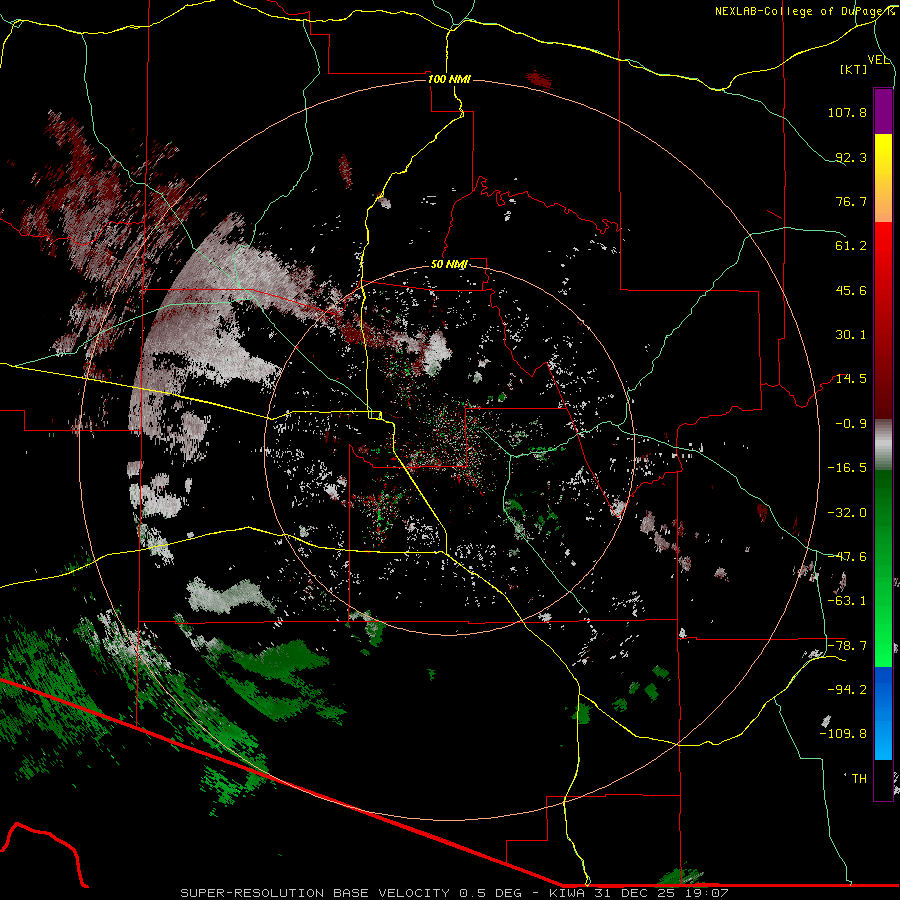Click the -94.2 value on velocity scale
The width and height of the screenshot is (900, 900).
[847, 689]
